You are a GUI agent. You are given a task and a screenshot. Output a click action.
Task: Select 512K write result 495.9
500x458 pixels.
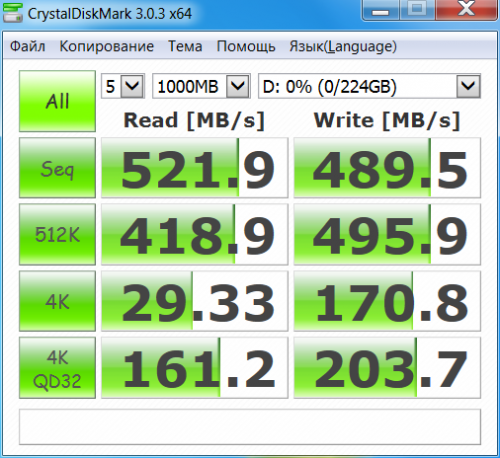pyautogui.click(x=387, y=234)
